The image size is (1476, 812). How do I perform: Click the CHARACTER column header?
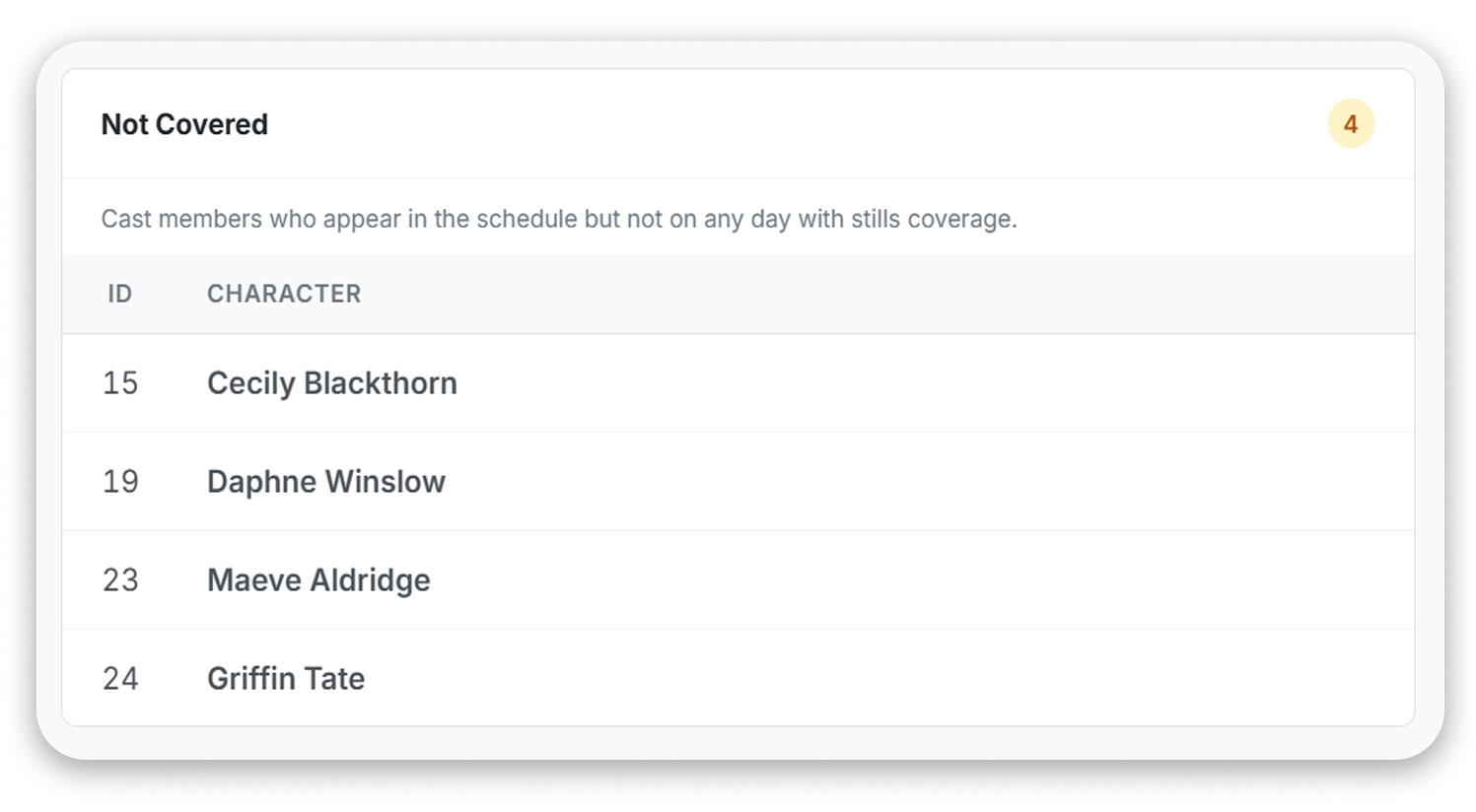click(x=284, y=294)
